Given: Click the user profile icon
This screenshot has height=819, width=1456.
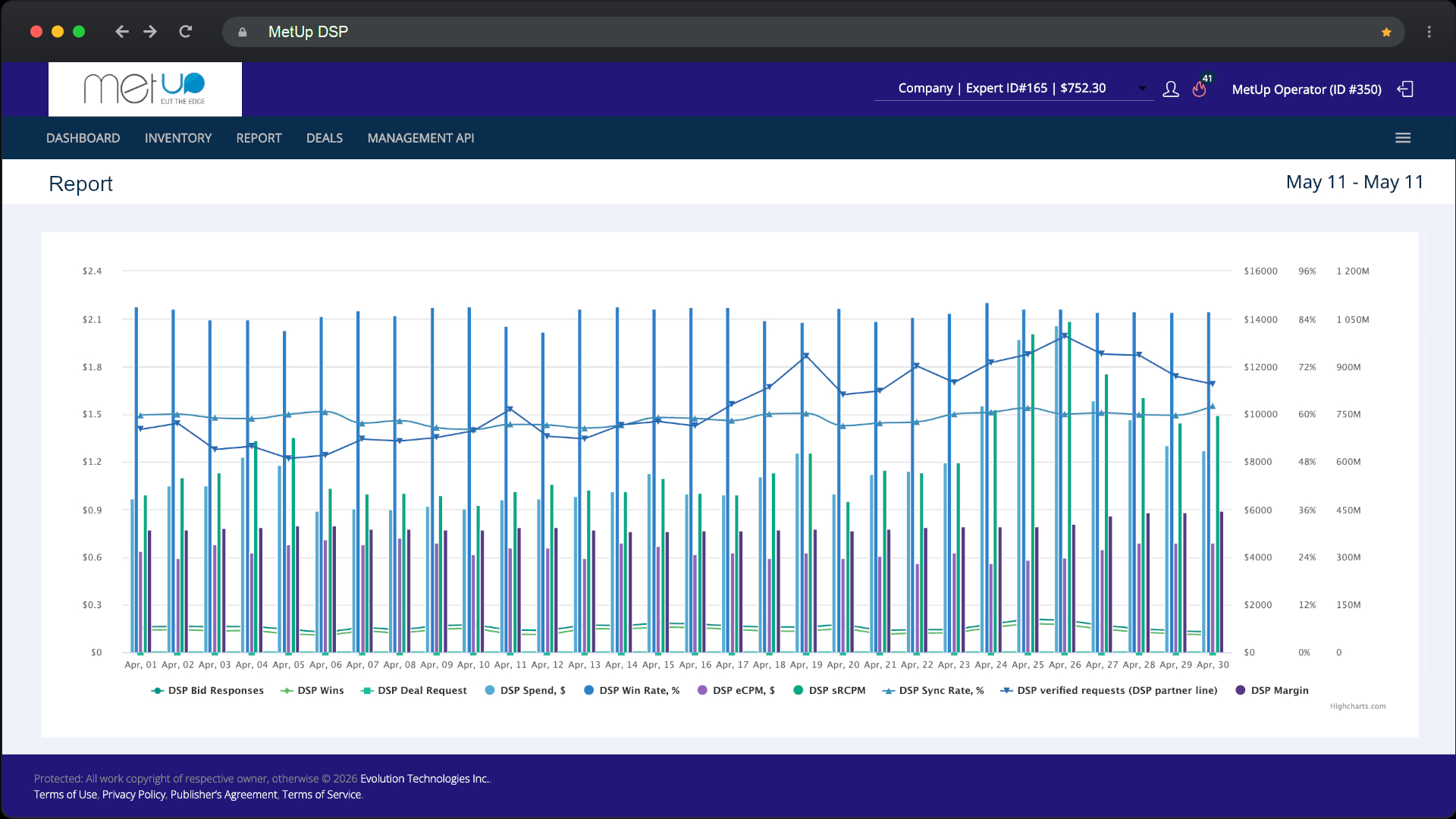Looking at the screenshot, I should 1171,89.
